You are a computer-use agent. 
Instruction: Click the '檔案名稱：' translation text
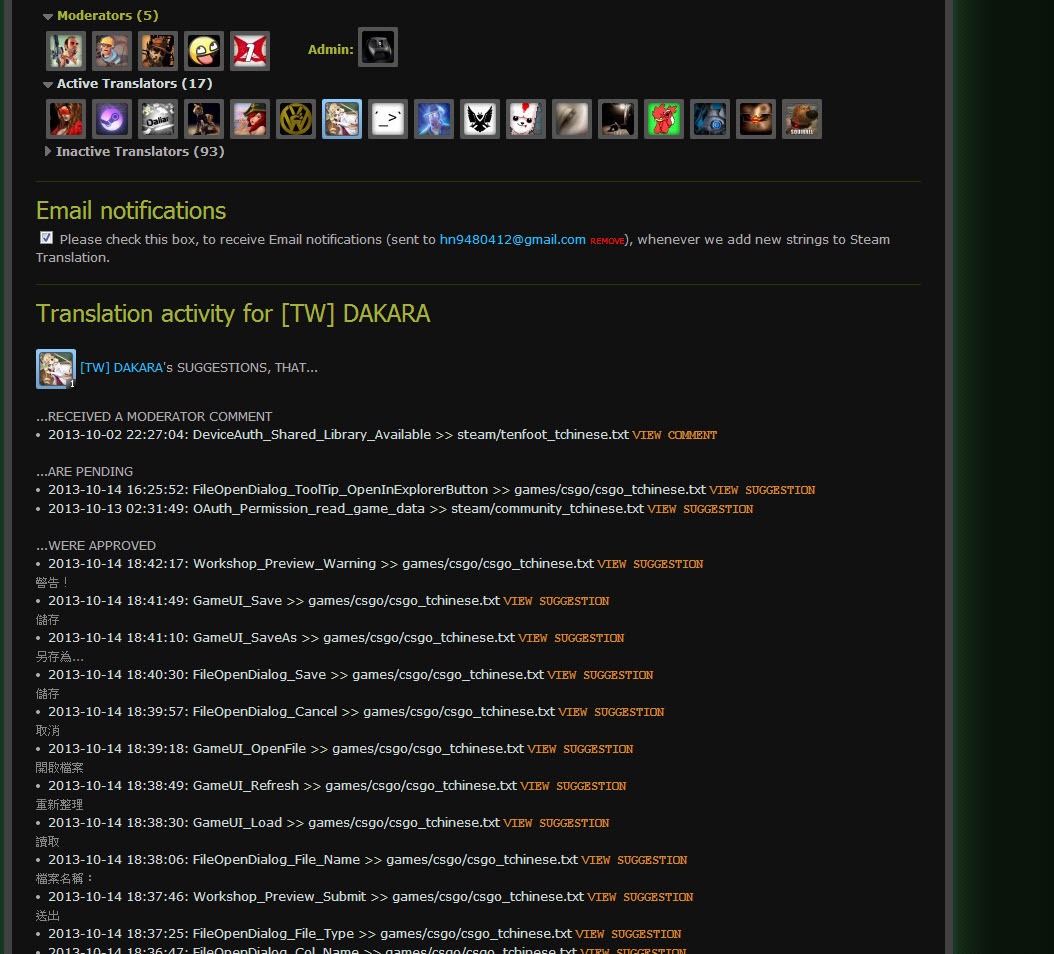65,878
